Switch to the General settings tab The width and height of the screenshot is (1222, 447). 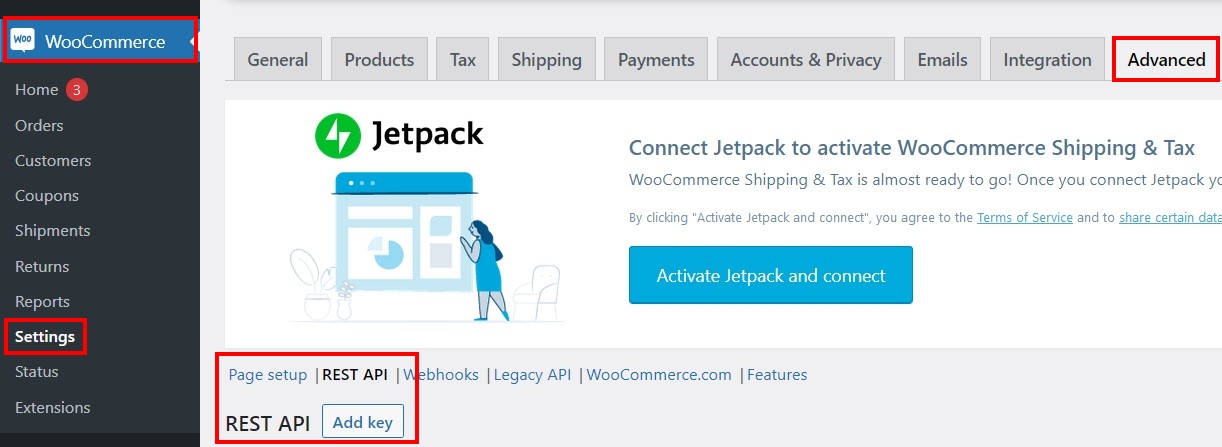(x=278, y=60)
